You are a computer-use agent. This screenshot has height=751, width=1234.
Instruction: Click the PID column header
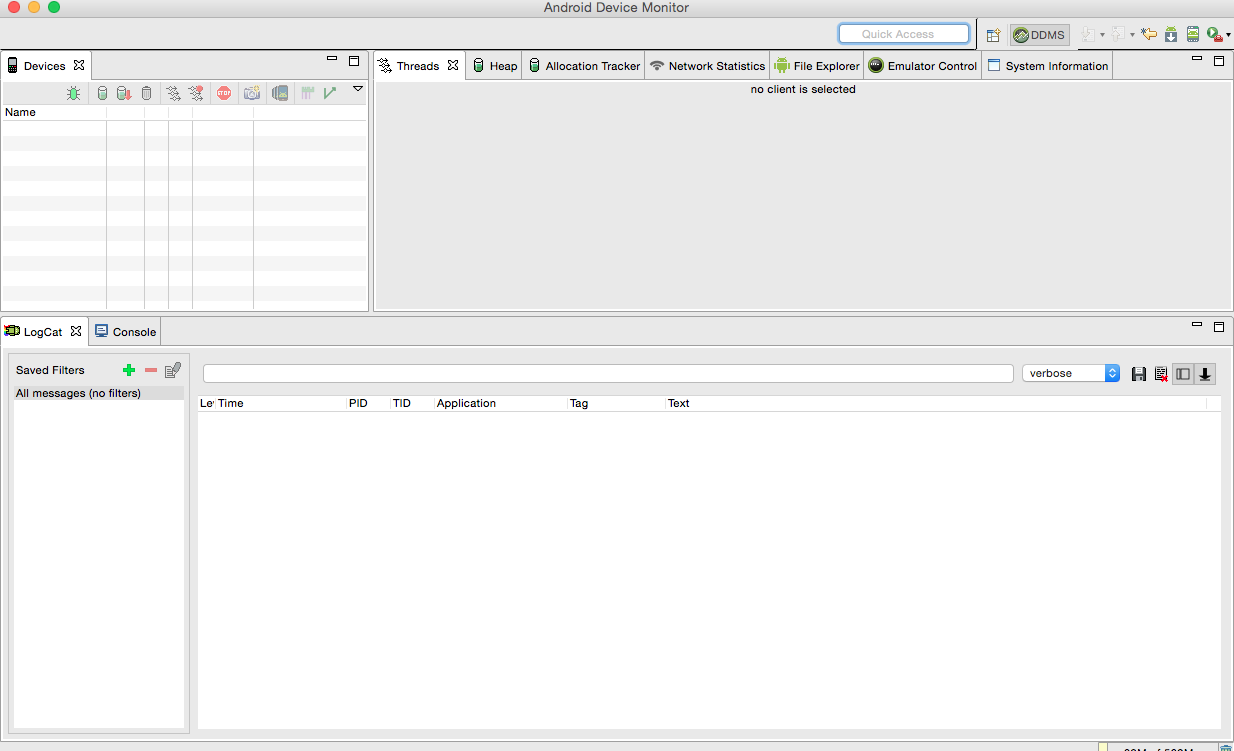tap(368, 403)
